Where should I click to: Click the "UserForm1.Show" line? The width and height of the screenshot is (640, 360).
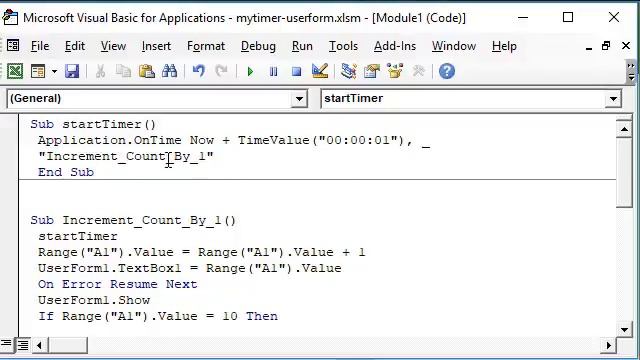click(94, 300)
